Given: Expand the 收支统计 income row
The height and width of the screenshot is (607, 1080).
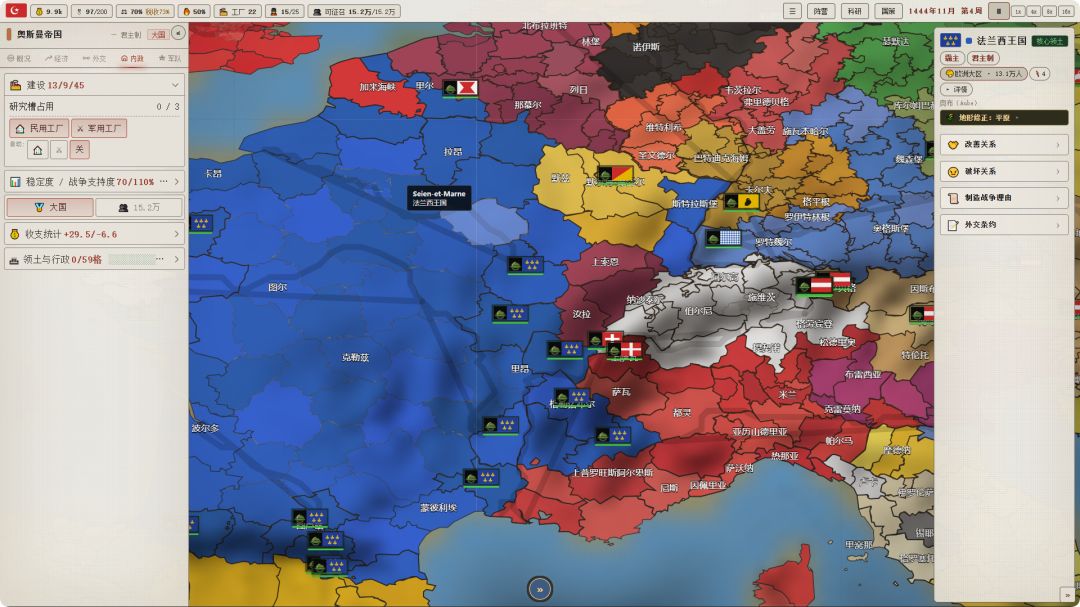Looking at the screenshot, I should pyautogui.click(x=94, y=234).
